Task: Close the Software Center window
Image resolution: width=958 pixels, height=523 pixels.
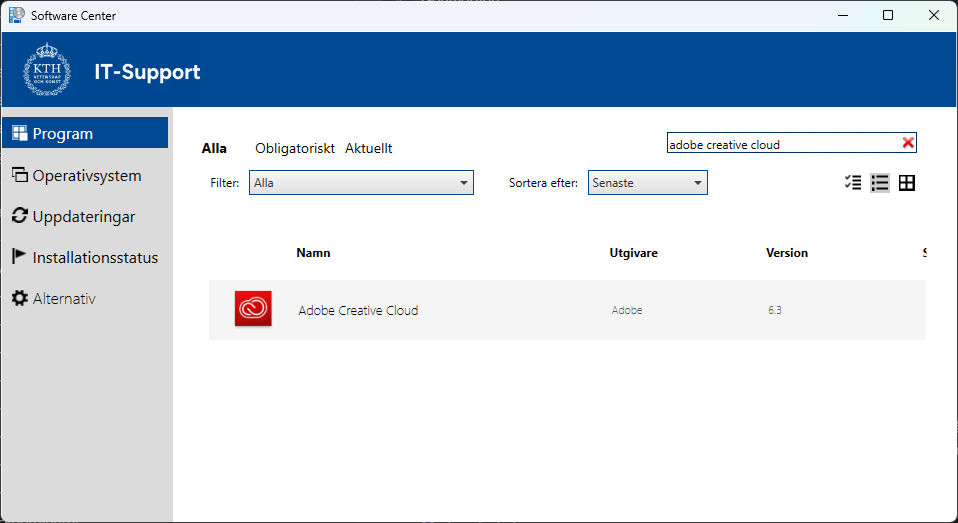Action: tap(934, 16)
